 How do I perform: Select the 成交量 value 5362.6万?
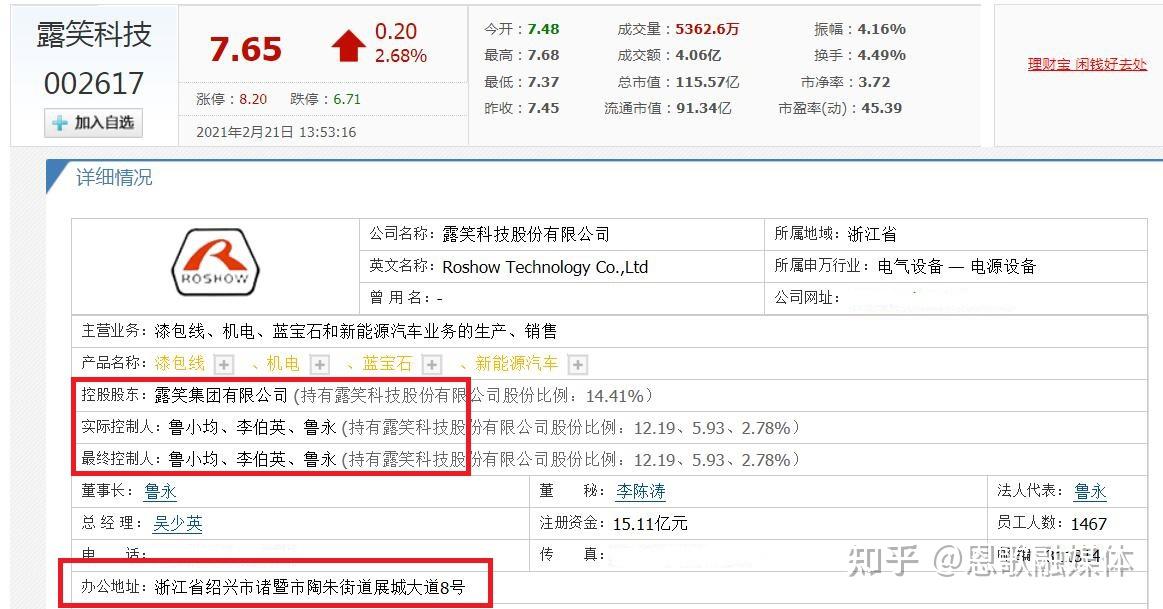click(707, 29)
